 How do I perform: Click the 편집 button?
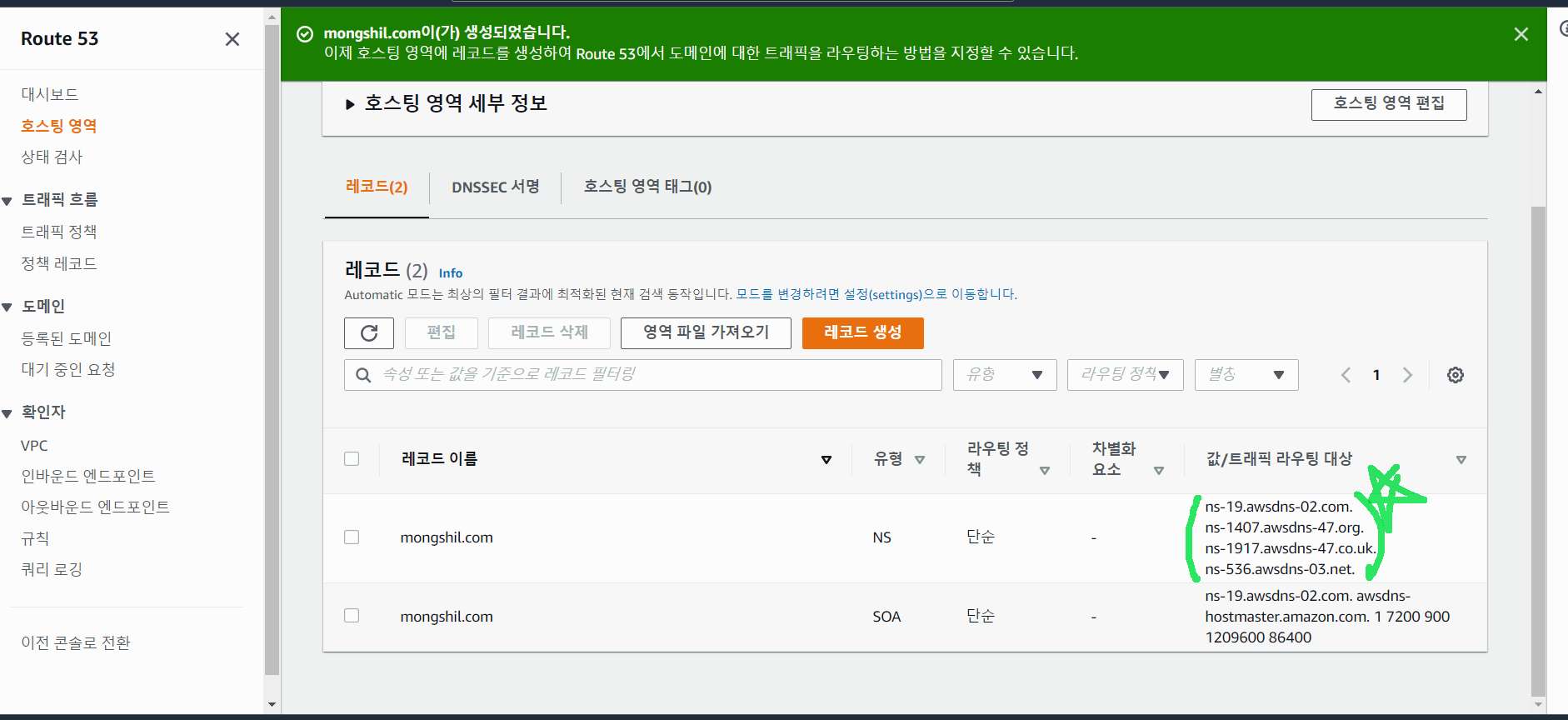point(442,333)
